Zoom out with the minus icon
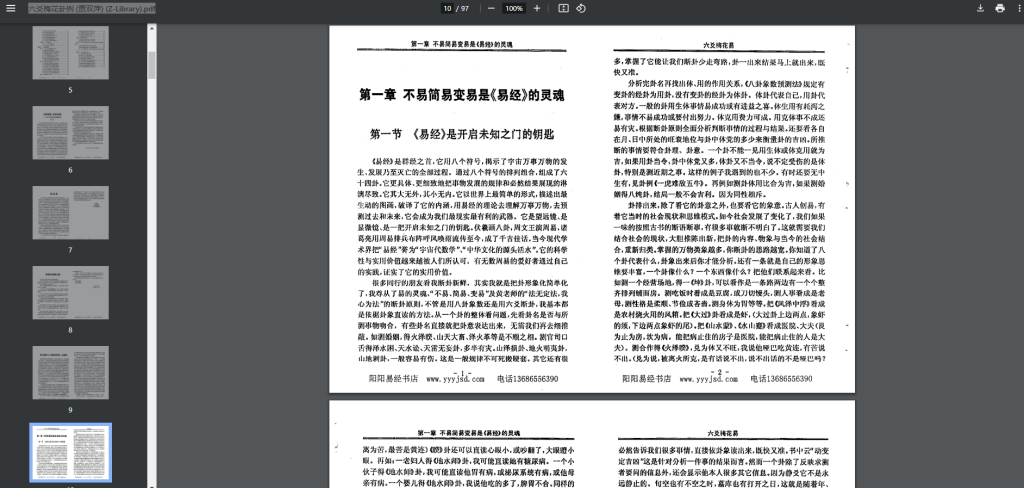 tap(491, 8)
